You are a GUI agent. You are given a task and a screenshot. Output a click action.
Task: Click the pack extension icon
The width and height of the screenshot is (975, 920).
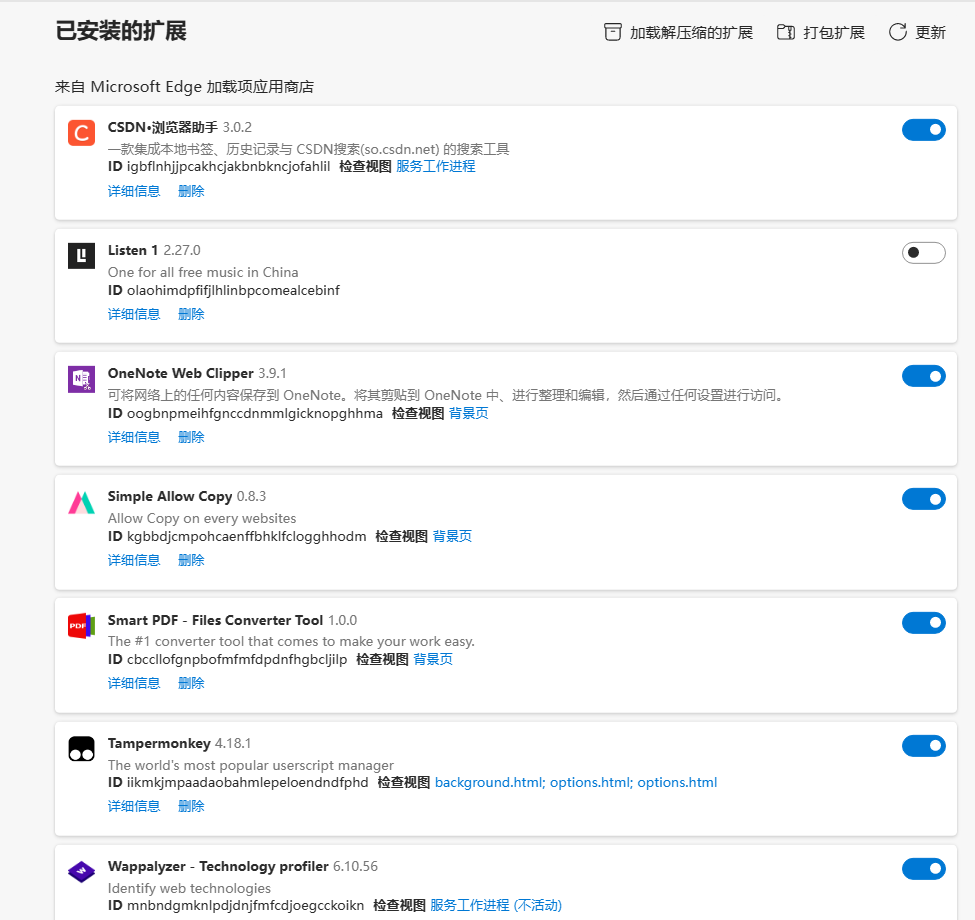coord(786,32)
